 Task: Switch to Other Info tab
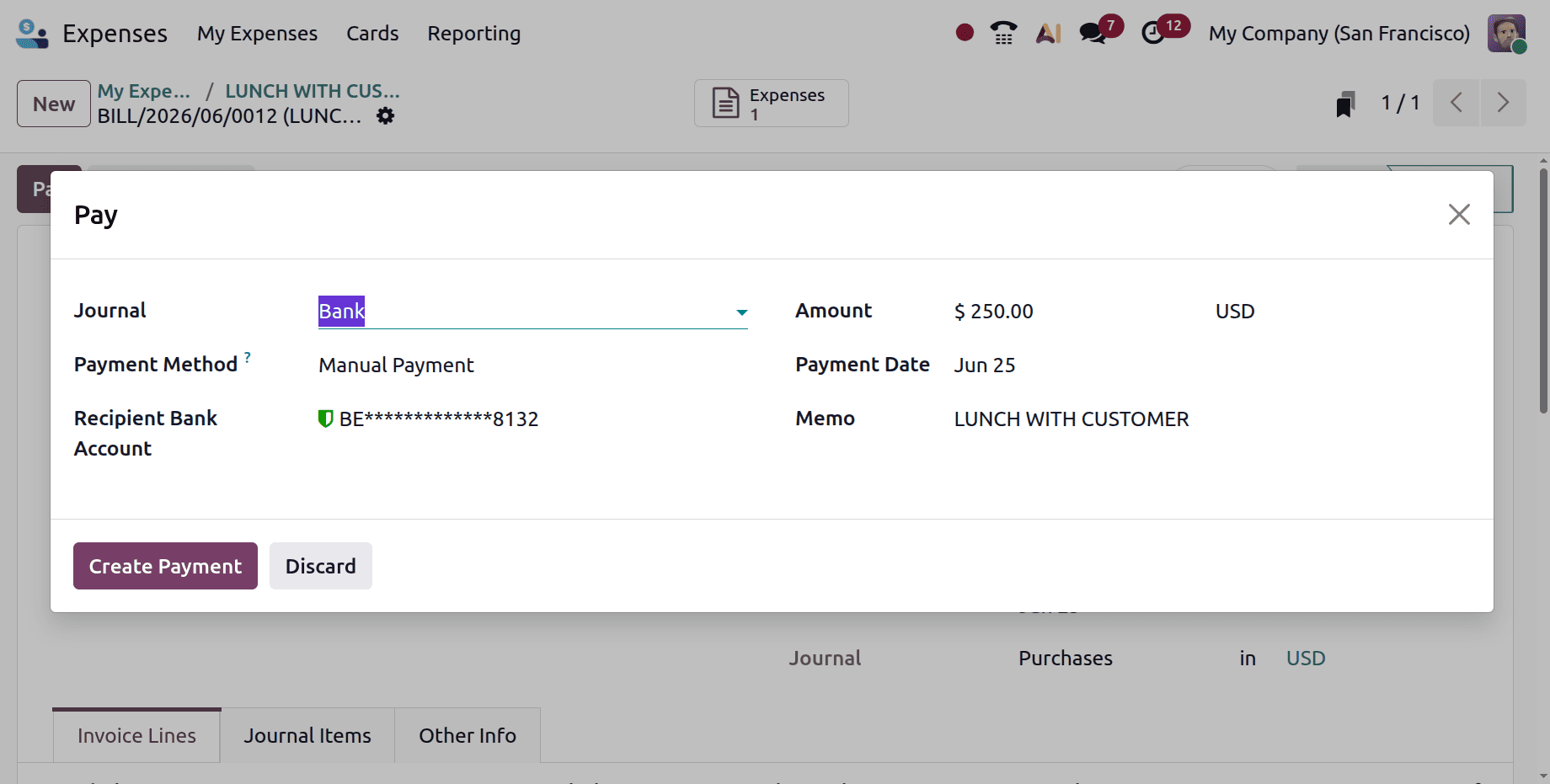468,735
